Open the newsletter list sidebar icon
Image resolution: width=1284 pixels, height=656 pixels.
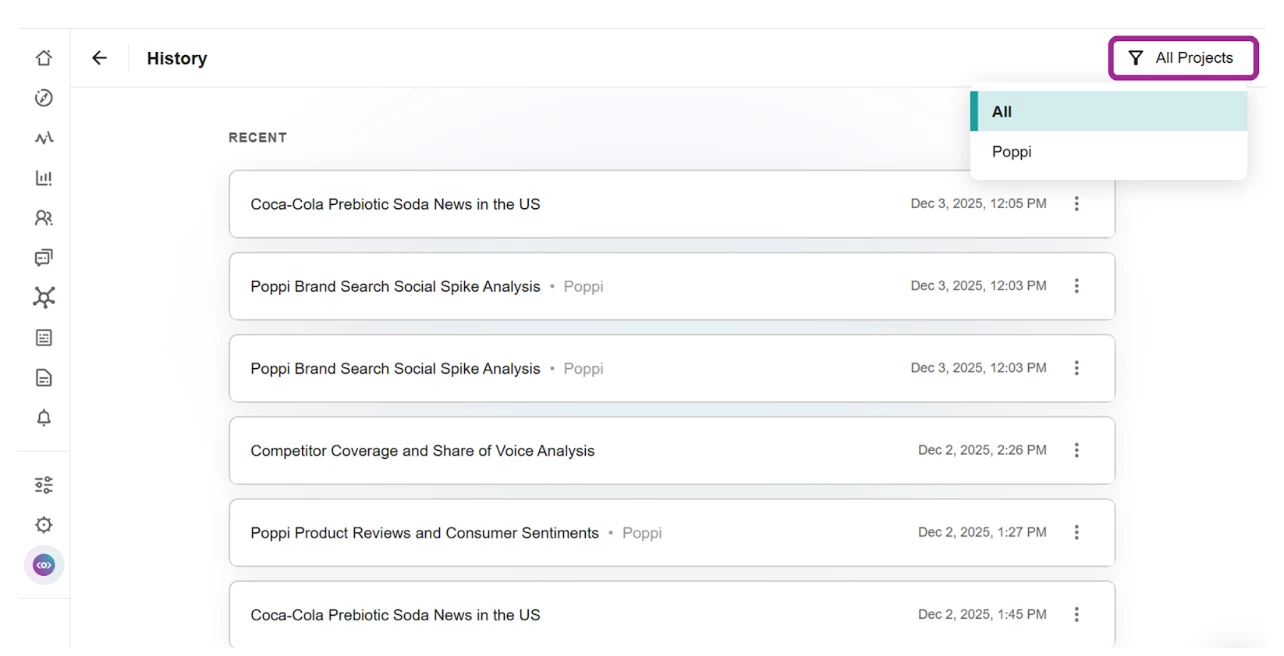[x=44, y=338]
